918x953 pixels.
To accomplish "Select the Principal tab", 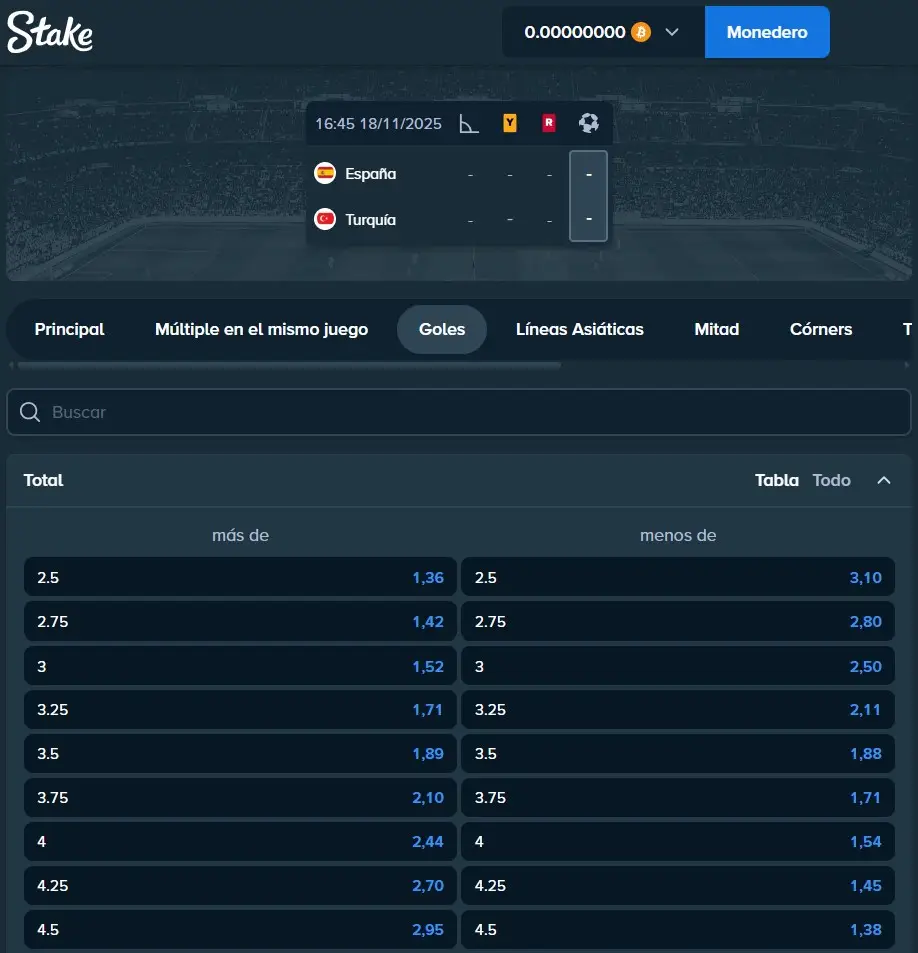I will 69,329.
